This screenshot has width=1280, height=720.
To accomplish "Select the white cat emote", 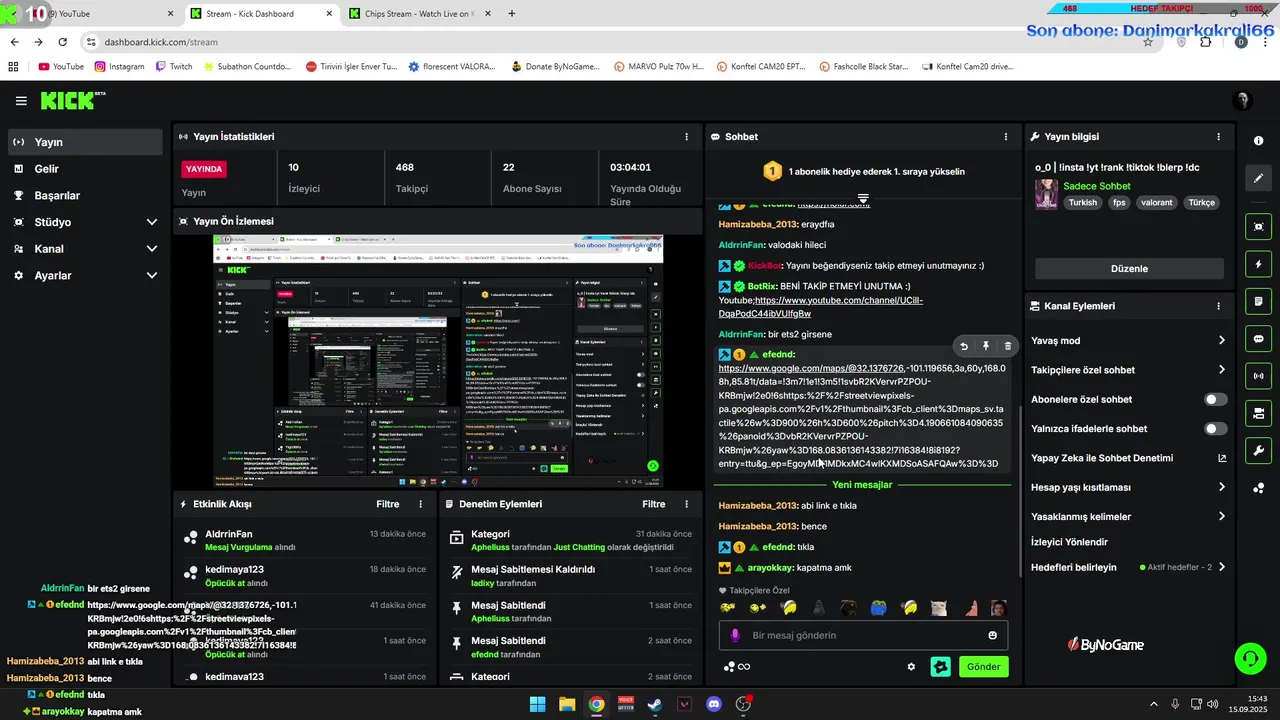I will (939, 608).
